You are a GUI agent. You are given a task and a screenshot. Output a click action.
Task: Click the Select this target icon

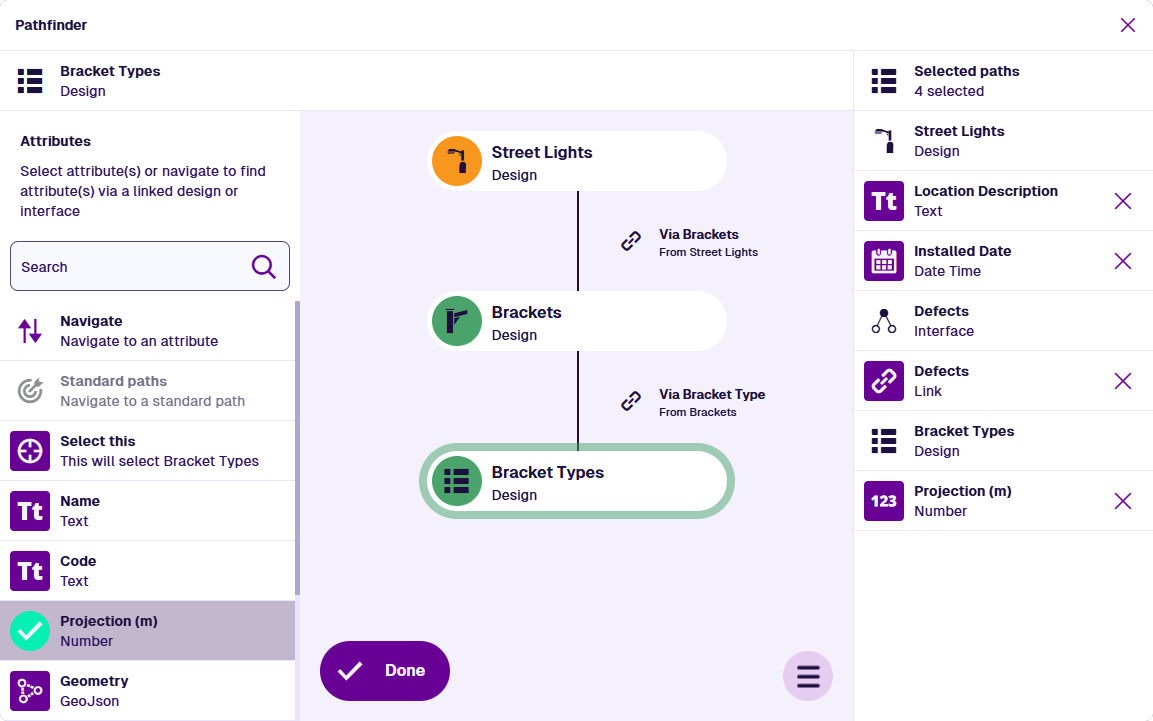coord(30,451)
